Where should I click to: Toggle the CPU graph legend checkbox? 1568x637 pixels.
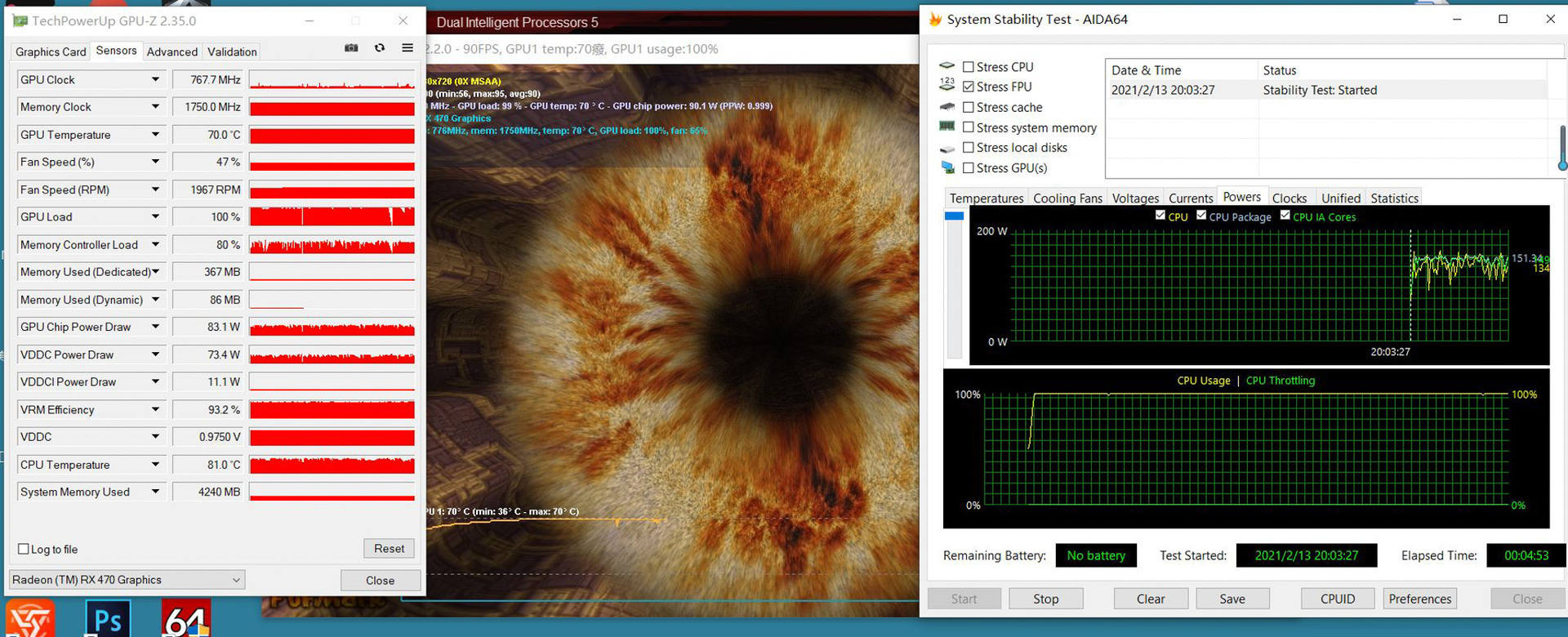[1160, 216]
